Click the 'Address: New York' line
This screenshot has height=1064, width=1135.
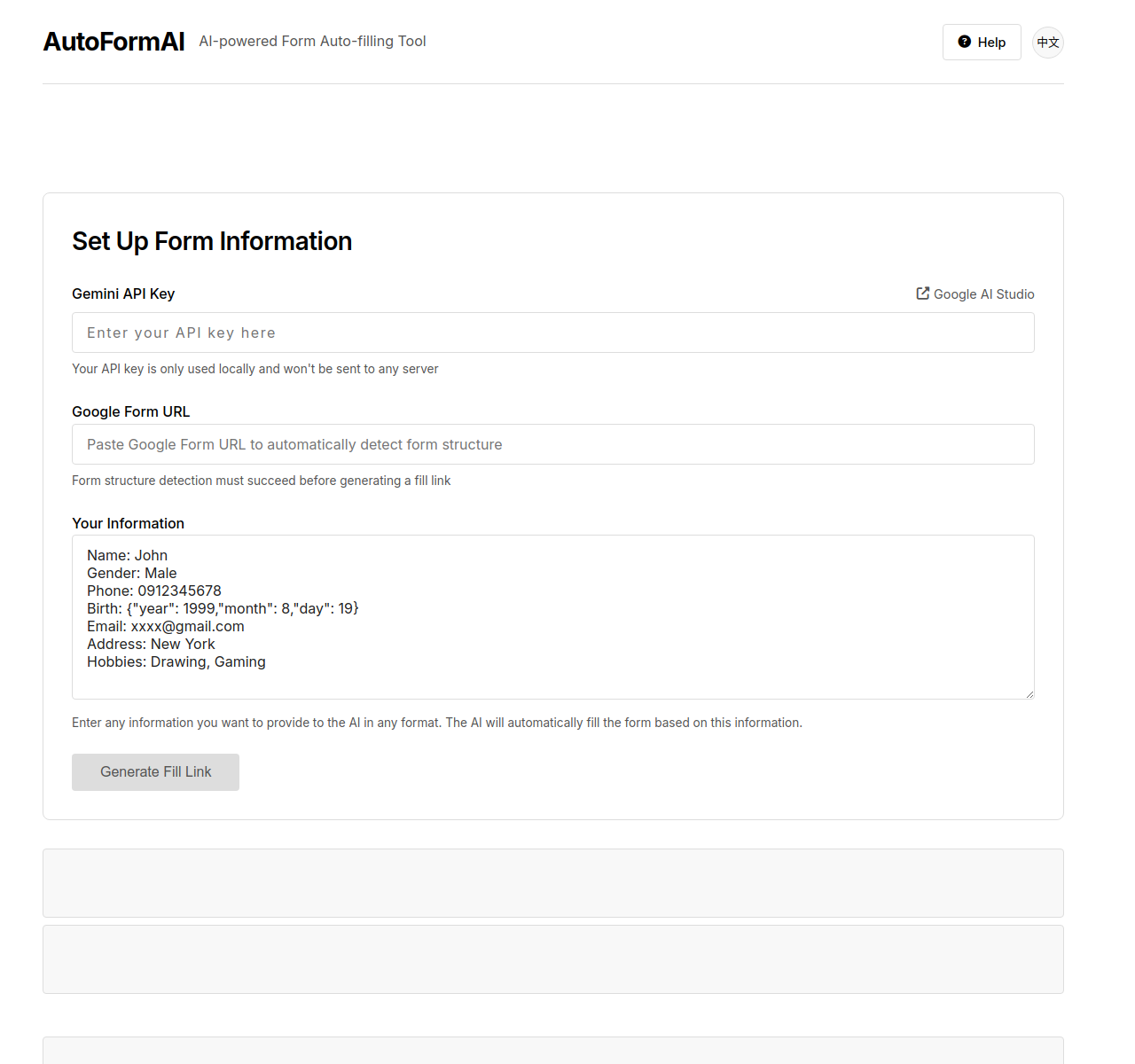point(151,644)
